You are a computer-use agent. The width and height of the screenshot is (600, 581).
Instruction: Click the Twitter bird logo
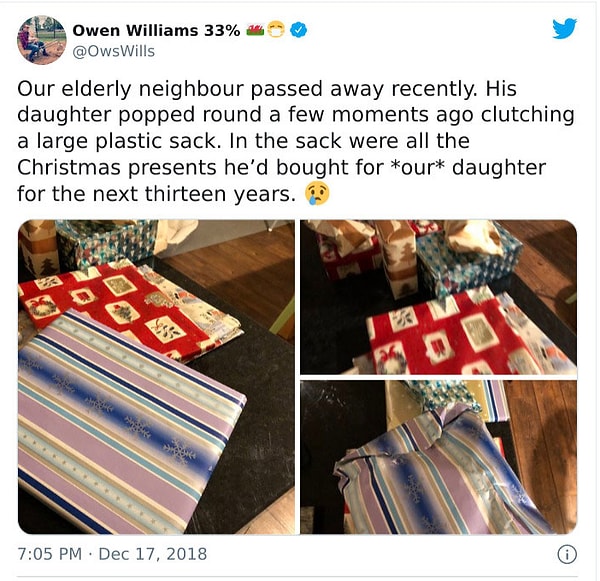tap(564, 28)
